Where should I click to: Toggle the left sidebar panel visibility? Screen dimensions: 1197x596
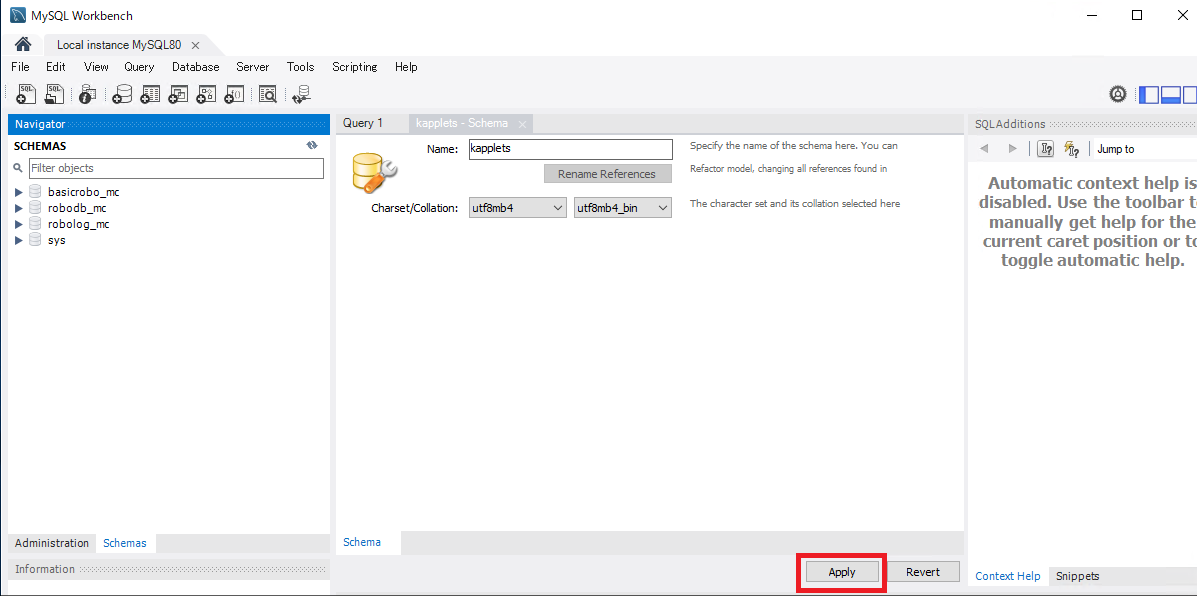coord(1149,95)
